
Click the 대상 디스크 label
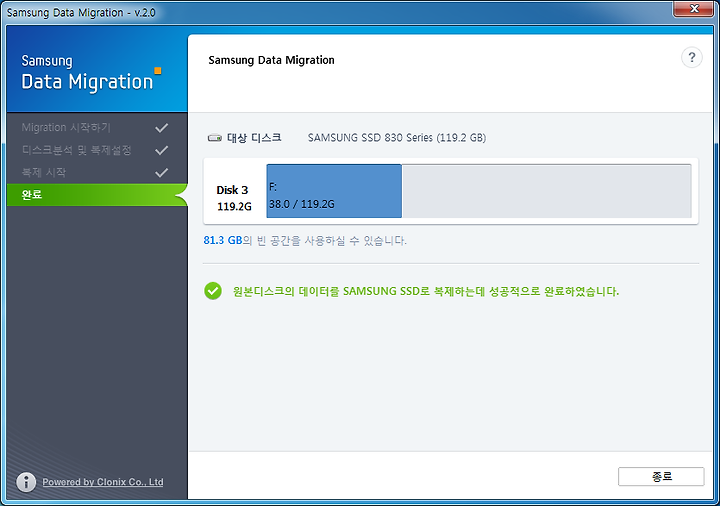click(254, 138)
